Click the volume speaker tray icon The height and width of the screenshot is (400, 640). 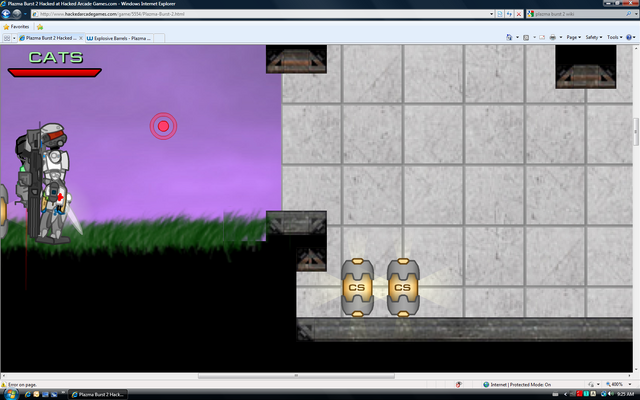click(611, 394)
